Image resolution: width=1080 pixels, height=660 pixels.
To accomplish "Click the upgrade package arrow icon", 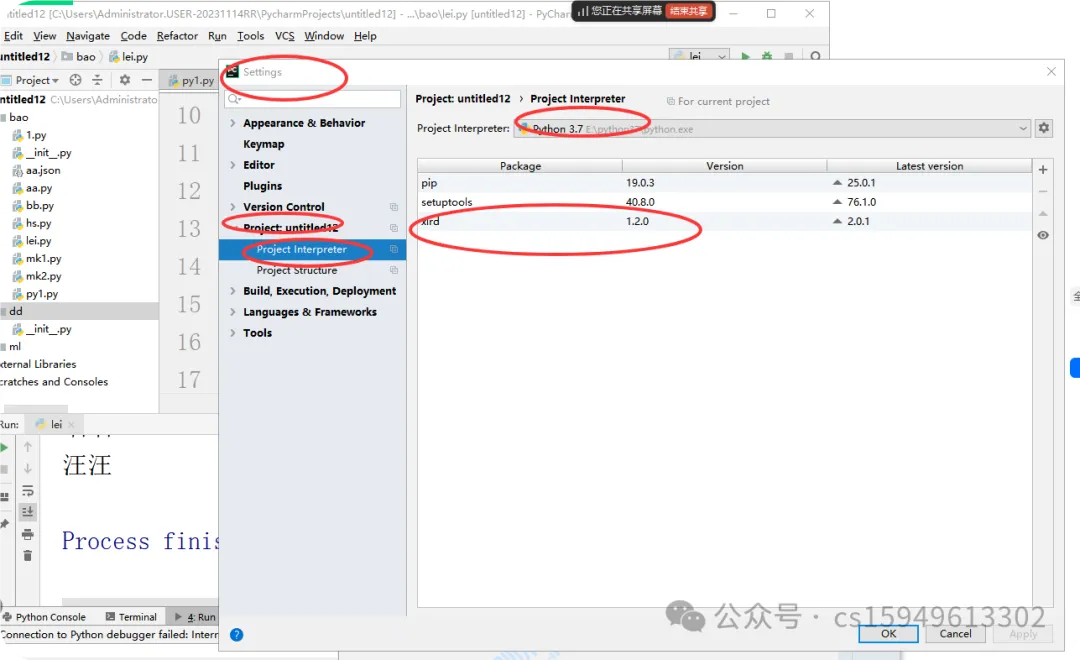I will tap(1043, 214).
